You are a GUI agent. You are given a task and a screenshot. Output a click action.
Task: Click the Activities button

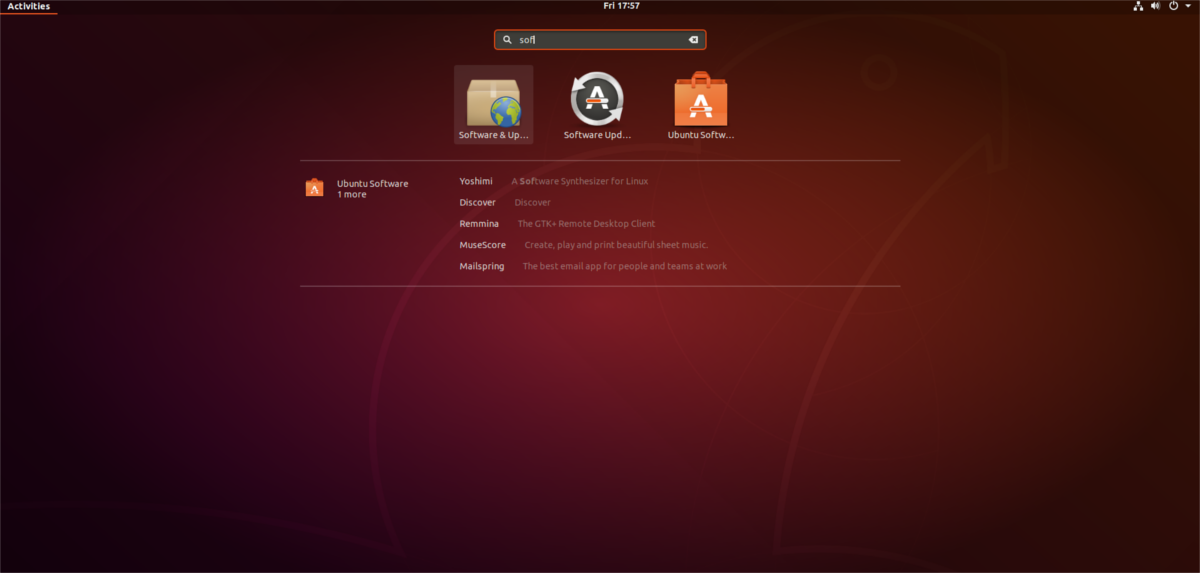tap(28, 6)
